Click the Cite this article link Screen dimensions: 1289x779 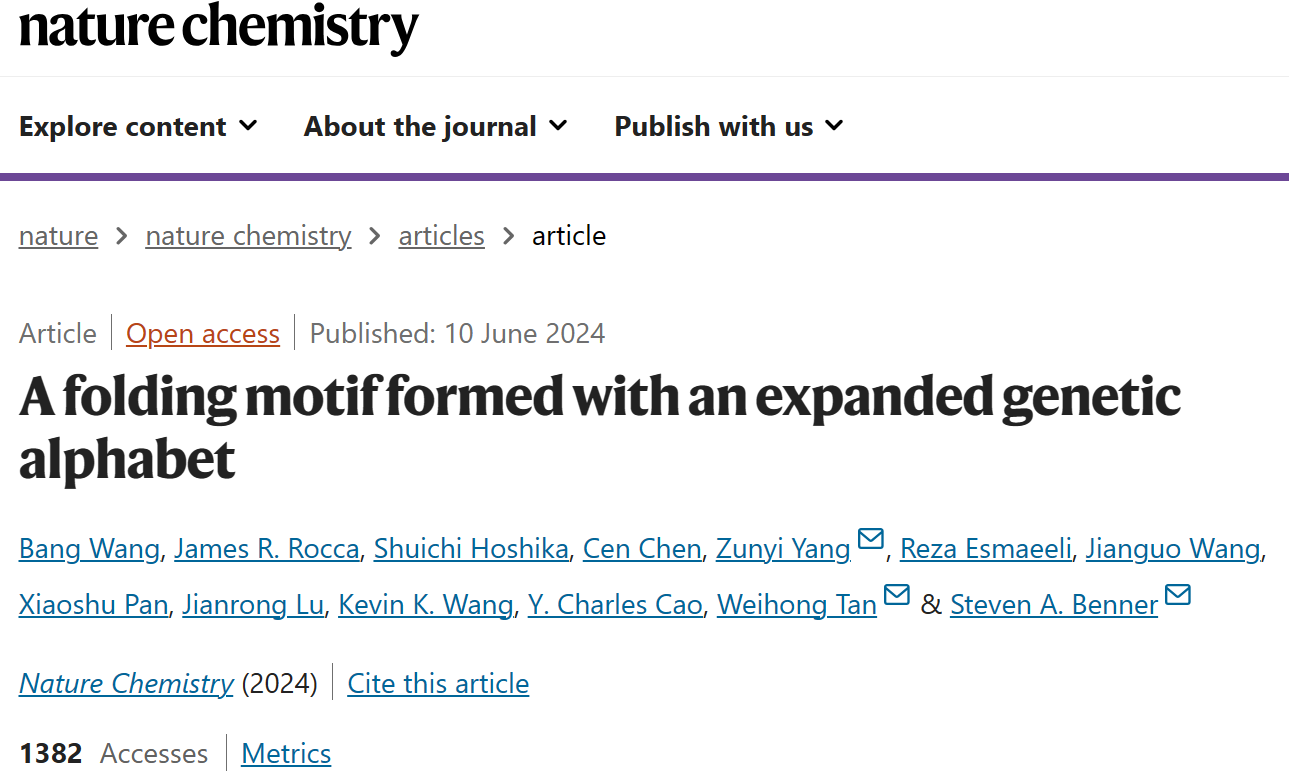pos(438,683)
